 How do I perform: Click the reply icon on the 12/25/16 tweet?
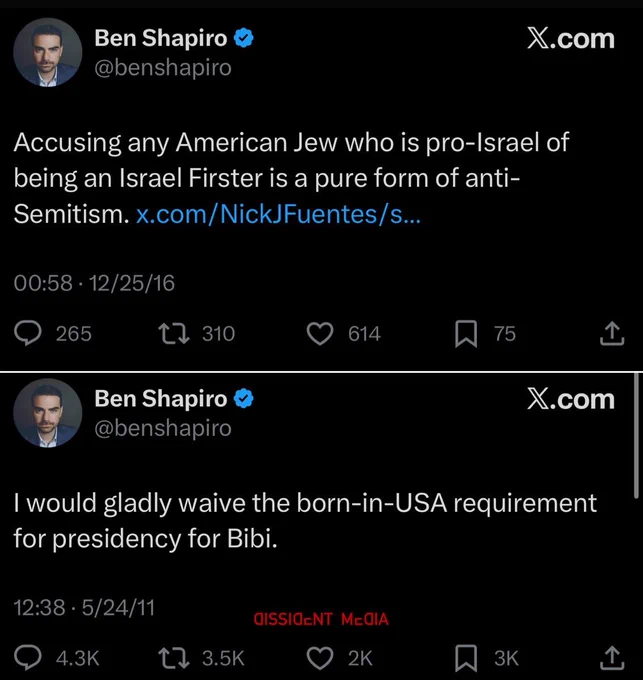pos(30,334)
